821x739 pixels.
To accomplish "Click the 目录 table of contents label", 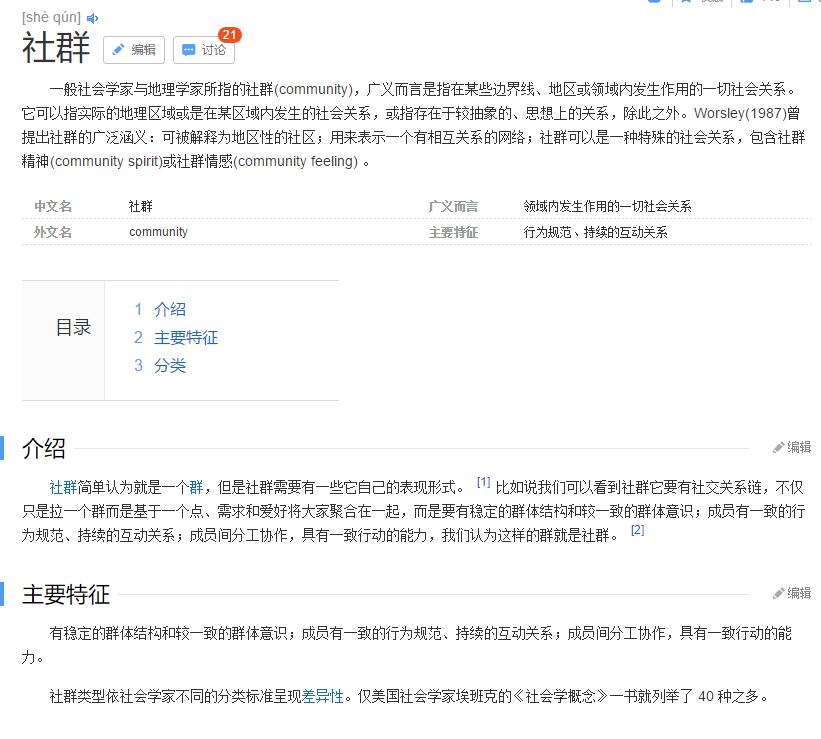I will (75, 326).
